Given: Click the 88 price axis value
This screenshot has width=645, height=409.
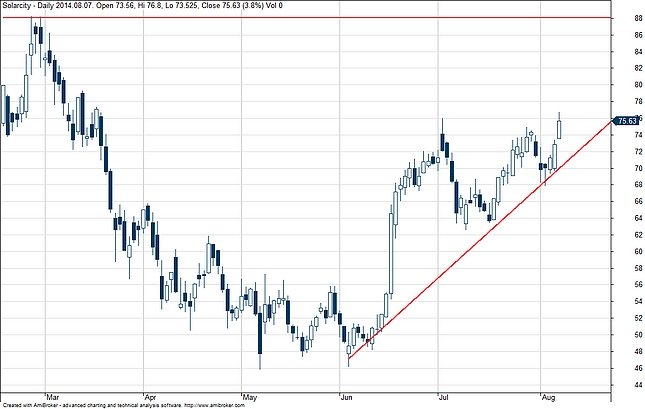Looking at the screenshot, I should (638, 18).
